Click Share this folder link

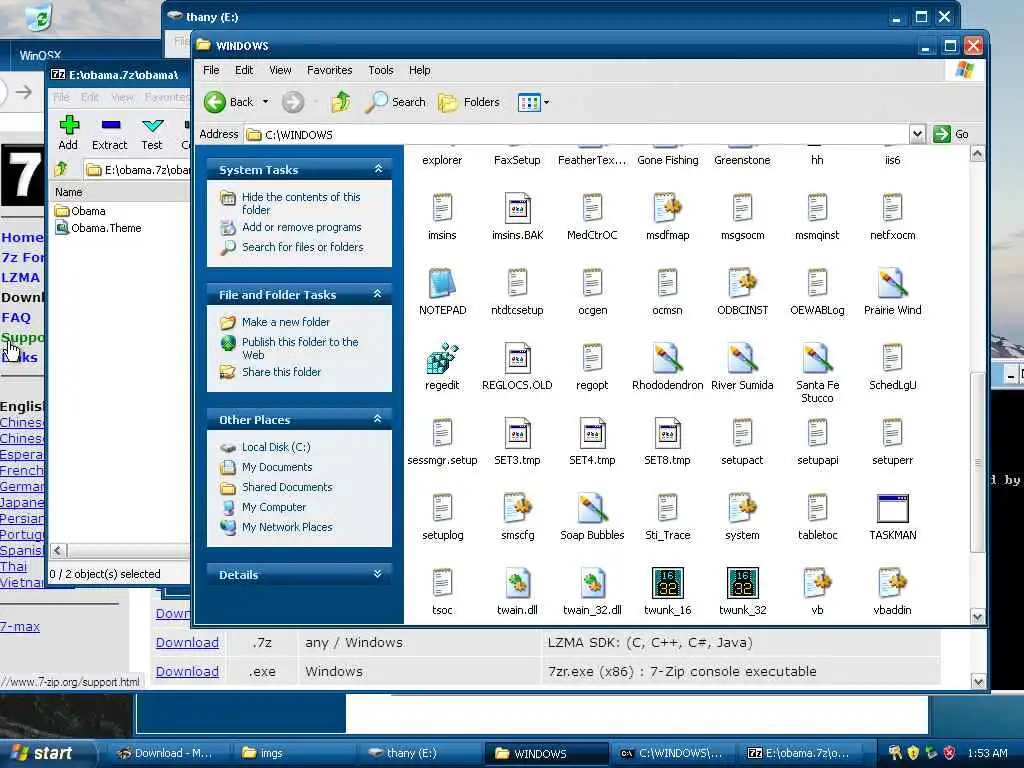281,372
